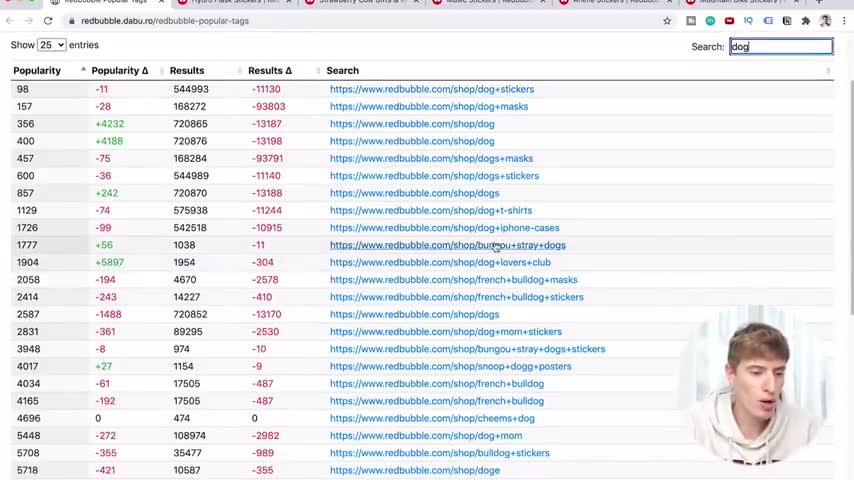Image resolution: width=854 pixels, height=480 pixels.
Task: Open the red YouTube-style extension icon
Action: coord(729,21)
